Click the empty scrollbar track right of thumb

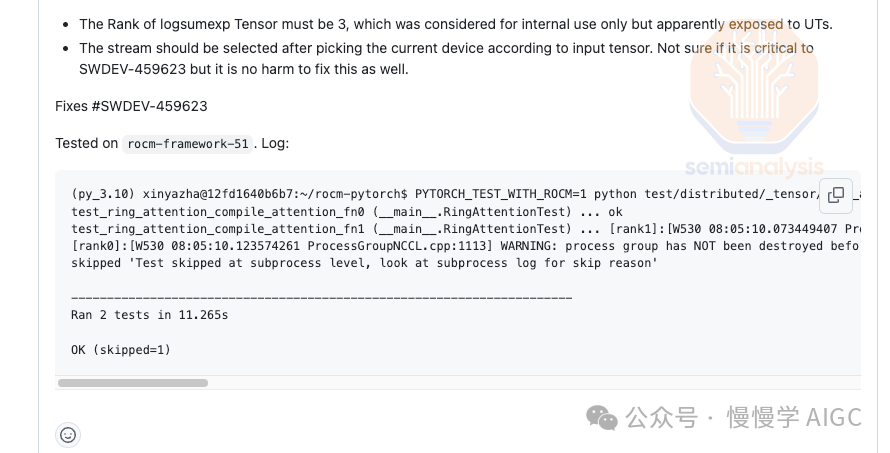point(530,382)
